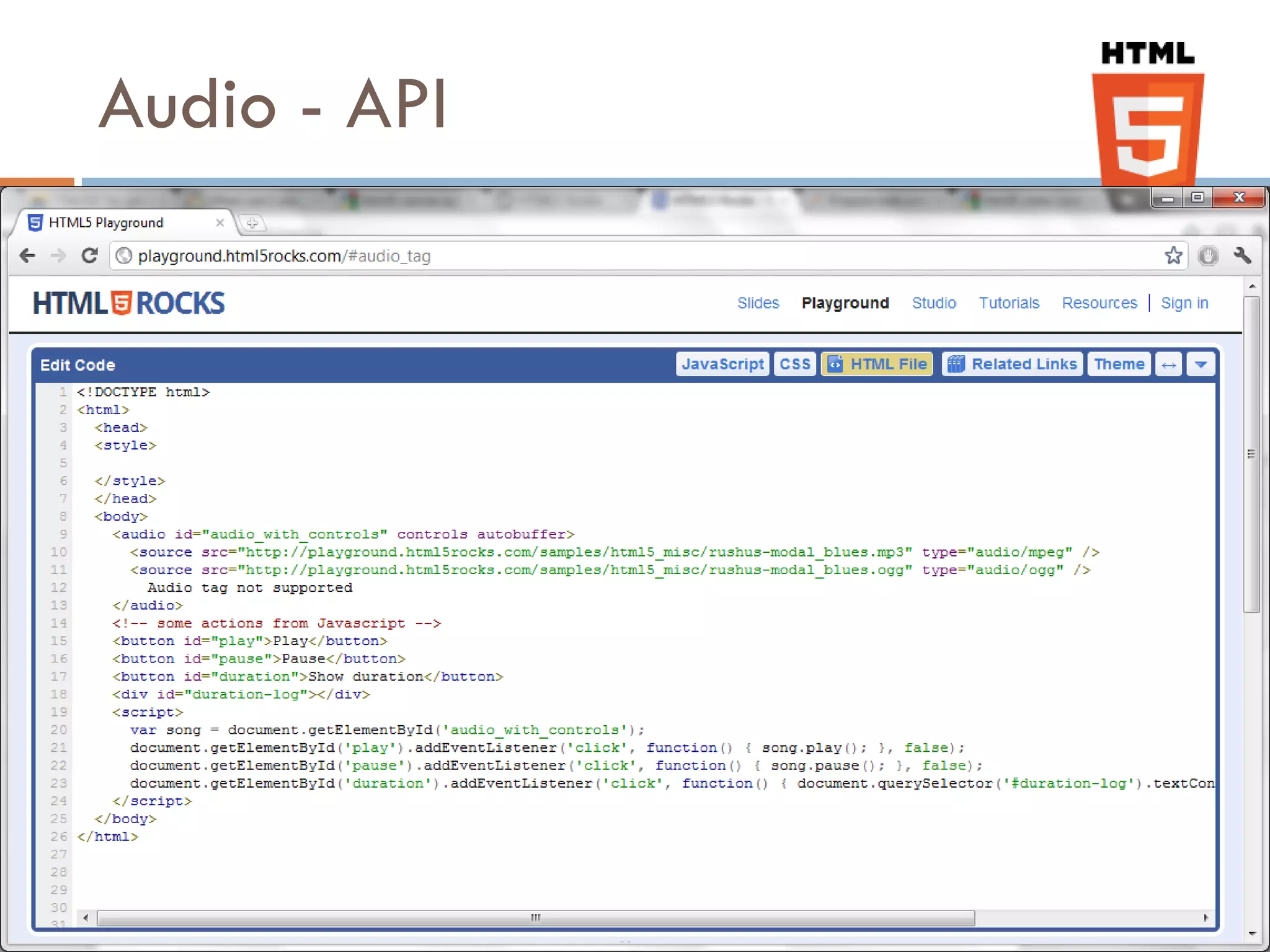Click the code editor horizontal scrollbar
The height and width of the screenshot is (952, 1270).
point(536,917)
